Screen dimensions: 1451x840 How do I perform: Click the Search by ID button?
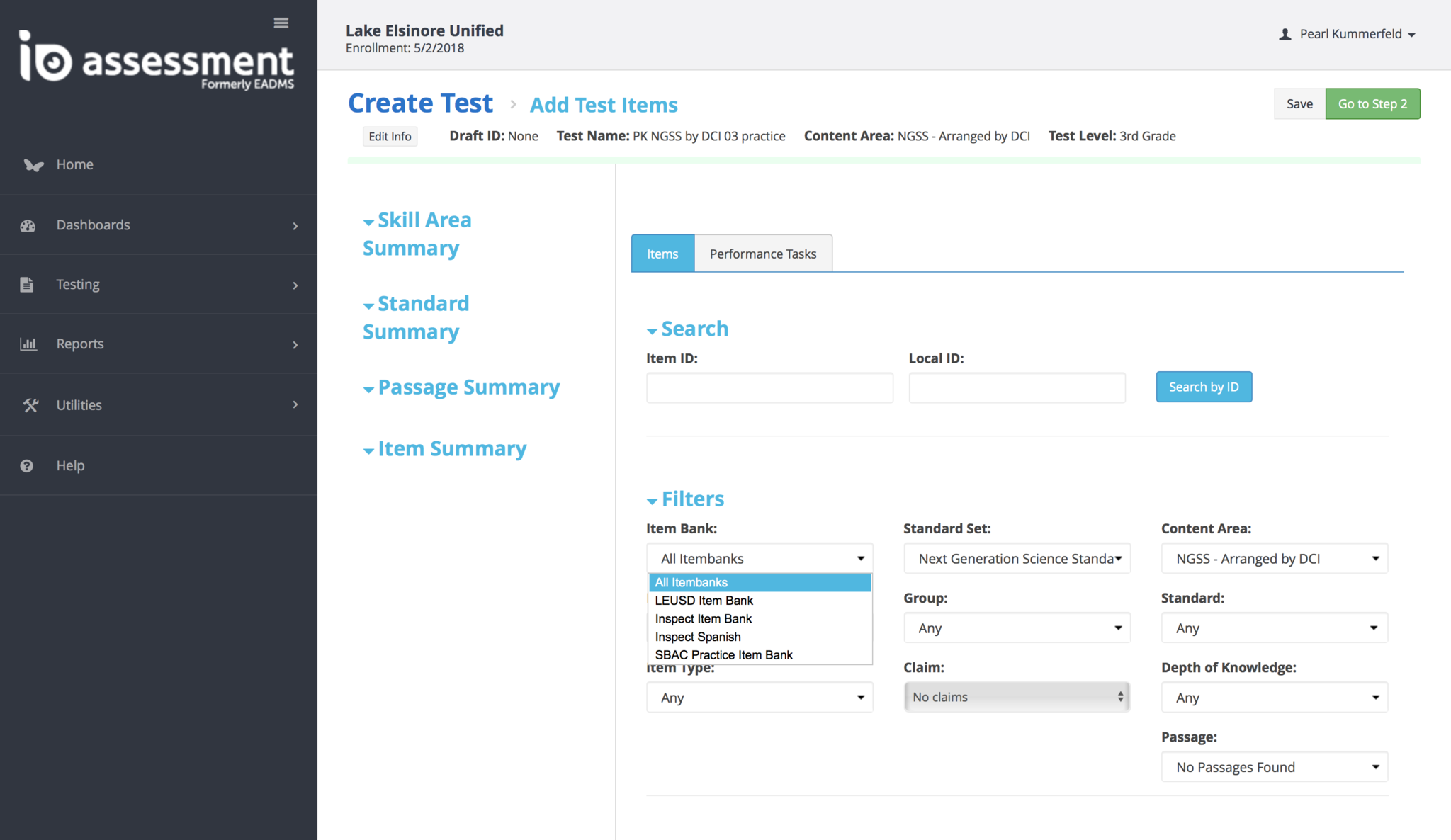1204,387
